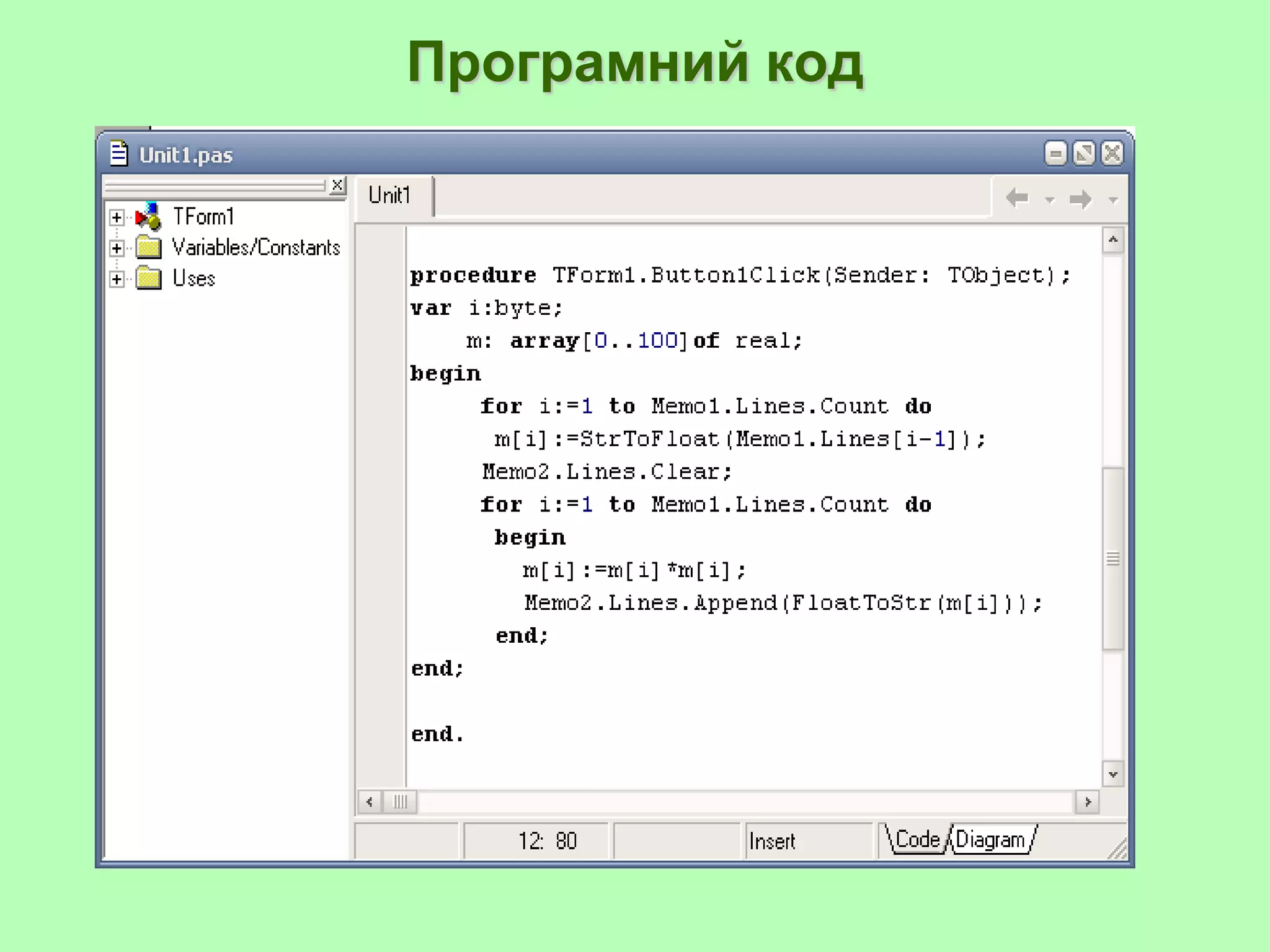Switch to the Diagram tab
Viewport: 1270px width, 952px height.
point(992,840)
